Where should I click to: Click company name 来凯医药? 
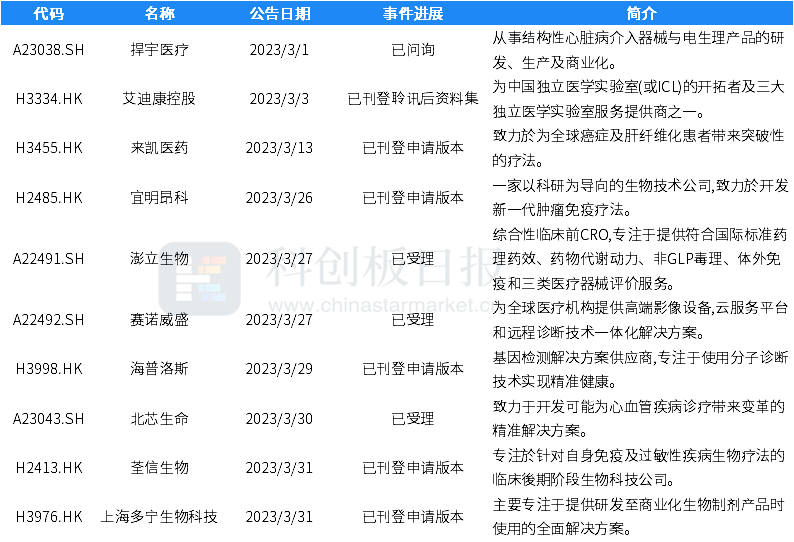[160, 148]
